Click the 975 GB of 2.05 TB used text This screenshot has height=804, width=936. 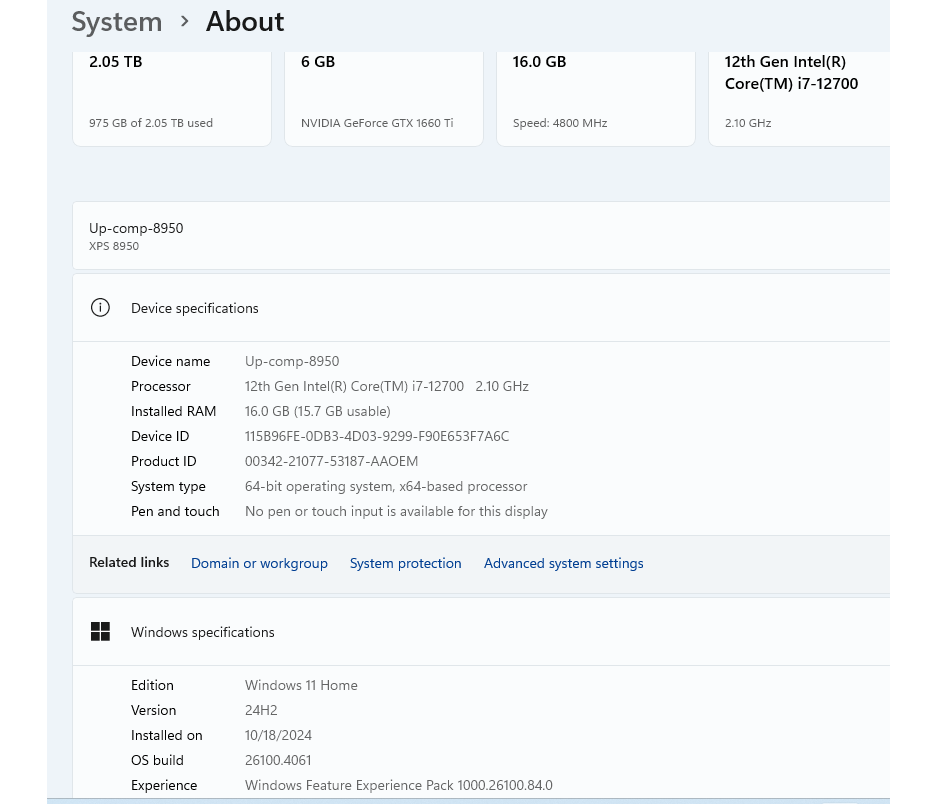pyautogui.click(x=151, y=123)
